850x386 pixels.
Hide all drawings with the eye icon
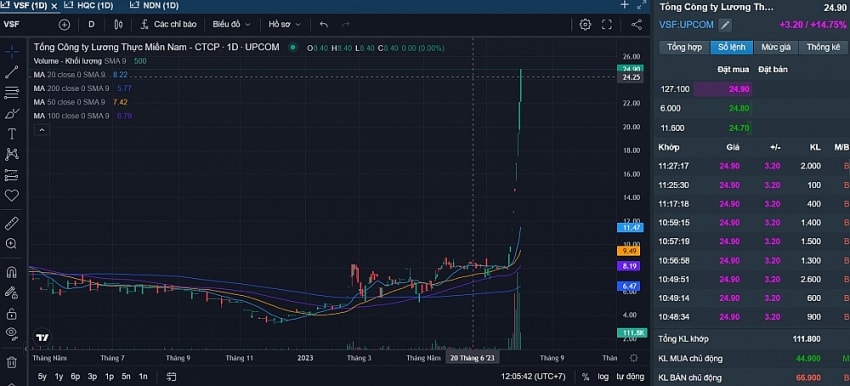pos(11,332)
